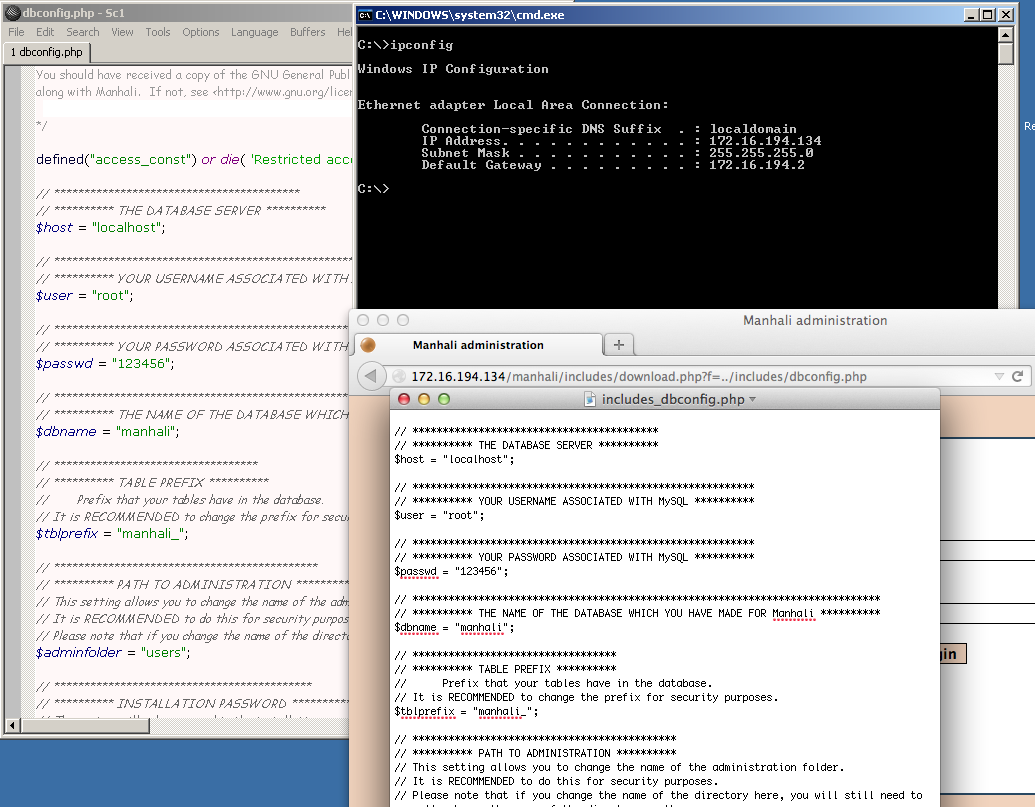Open the Search menu in SciTE
This screenshot has height=807, width=1035.
click(83, 32)
